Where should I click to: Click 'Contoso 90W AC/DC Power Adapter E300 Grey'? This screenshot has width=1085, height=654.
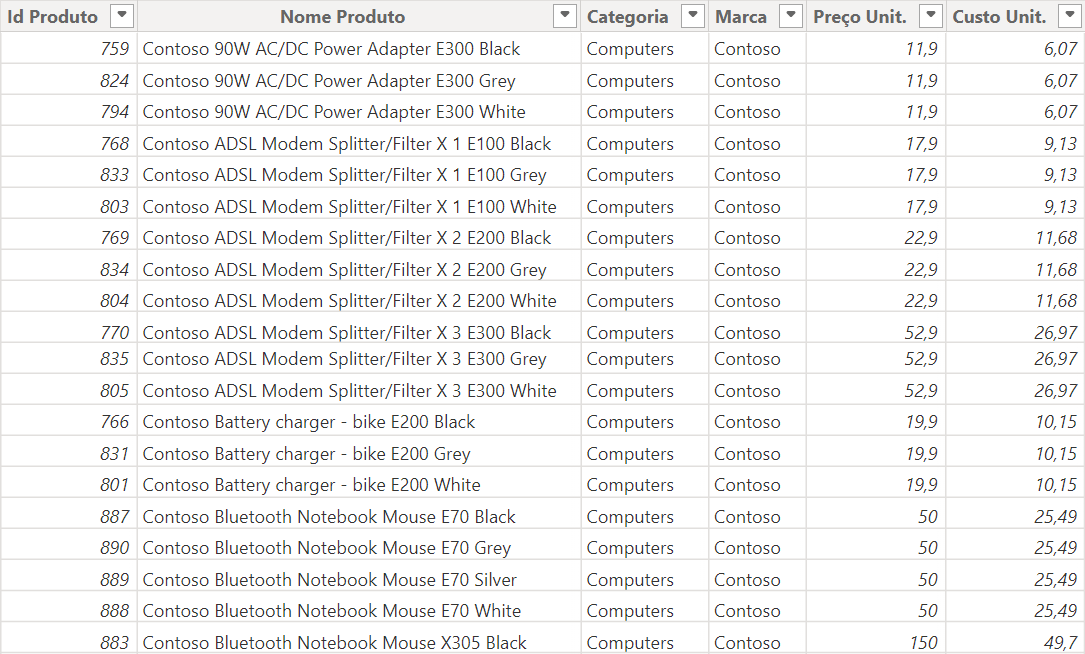(x=329, y=81)
